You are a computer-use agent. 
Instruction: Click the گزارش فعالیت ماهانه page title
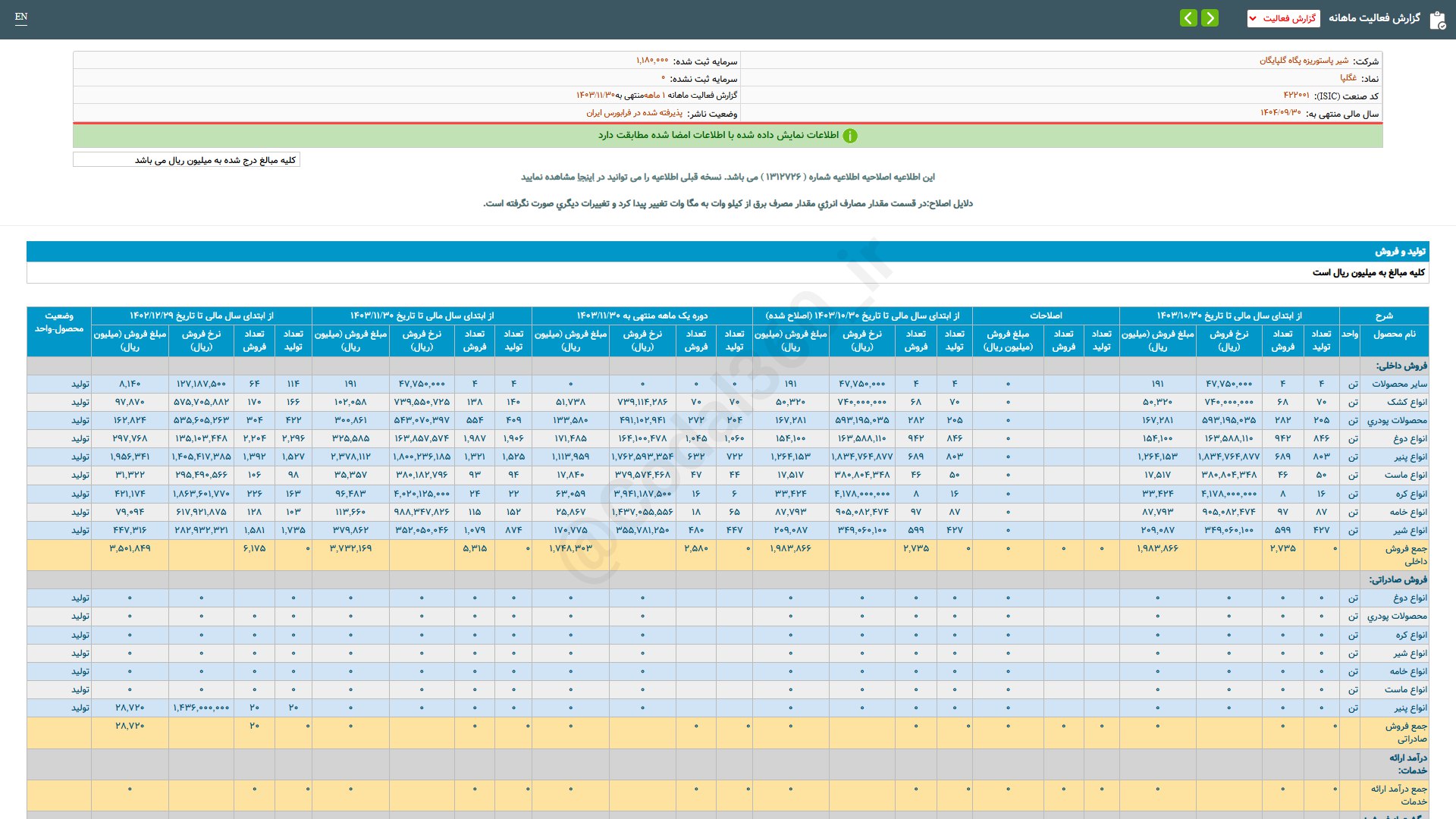point(1374,17)
